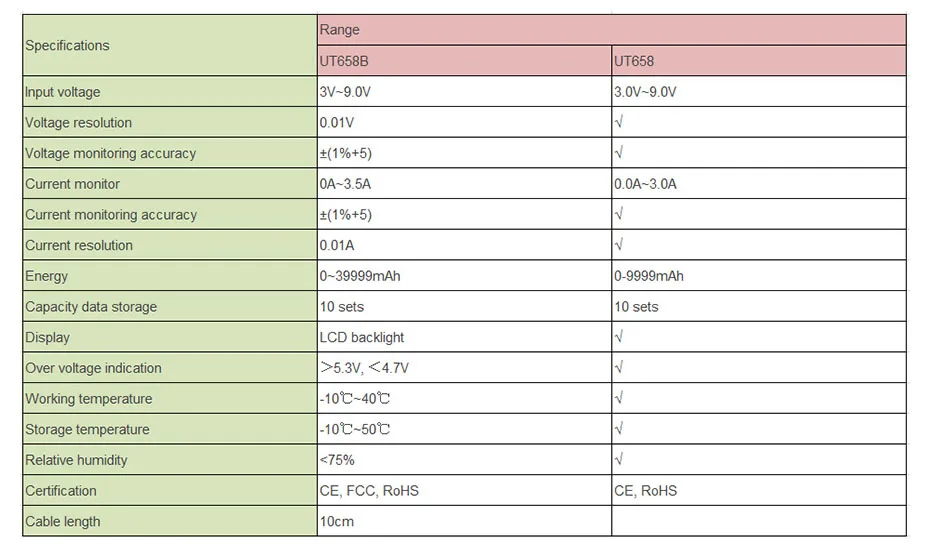This screenshot has height=556, width=930.
Task: Click the 0A~3.5A current monitor cell
Action: pyautogui.click(x=464, y=184)
